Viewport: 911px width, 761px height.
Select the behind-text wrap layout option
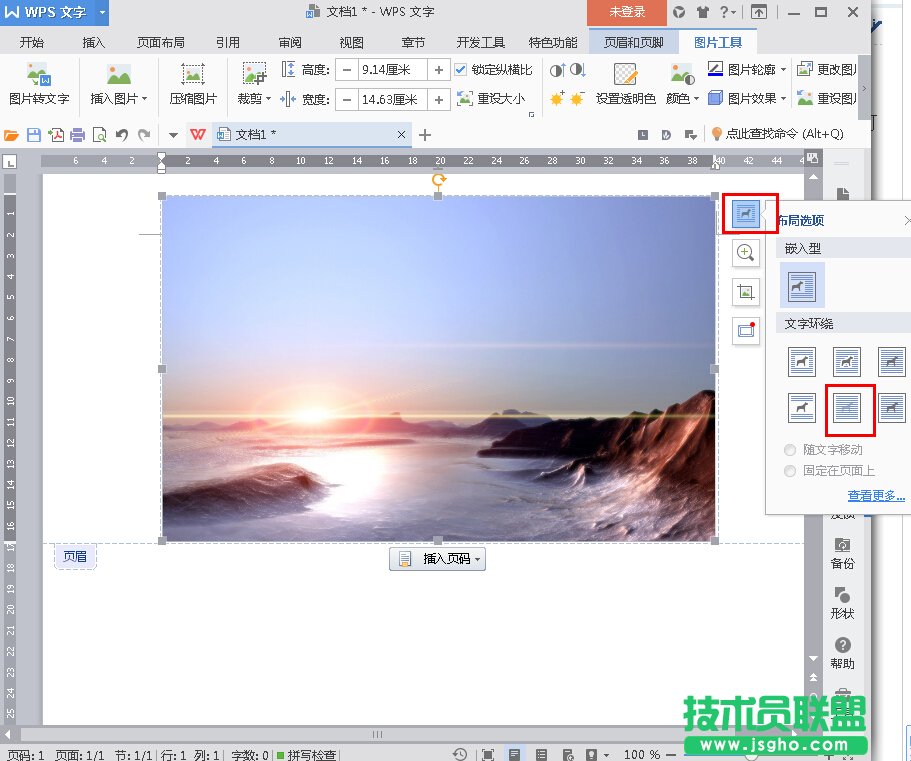coord(847,407)
